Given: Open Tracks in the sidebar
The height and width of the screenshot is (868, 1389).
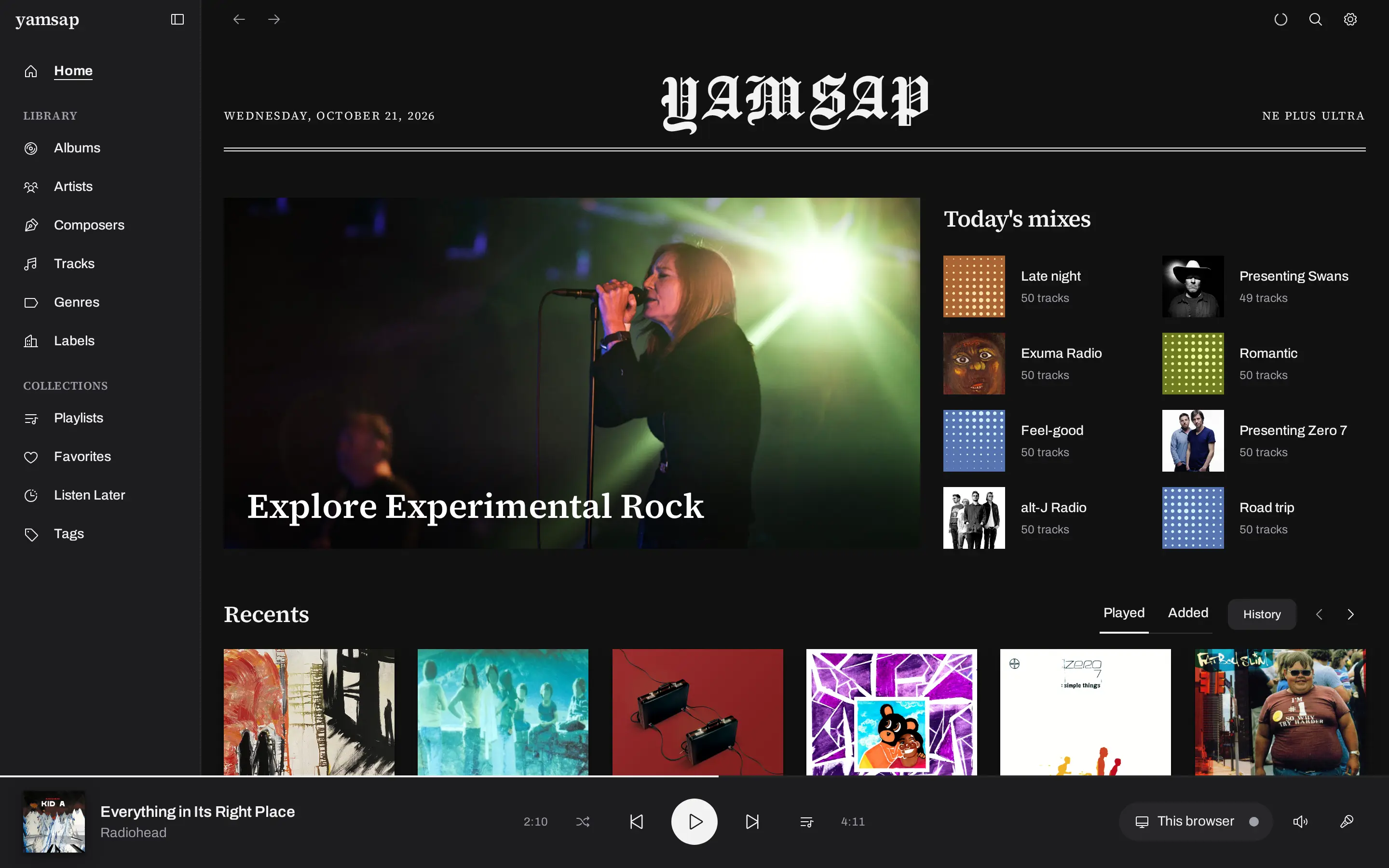Looking at the screenshot, I should pos(74,263).
